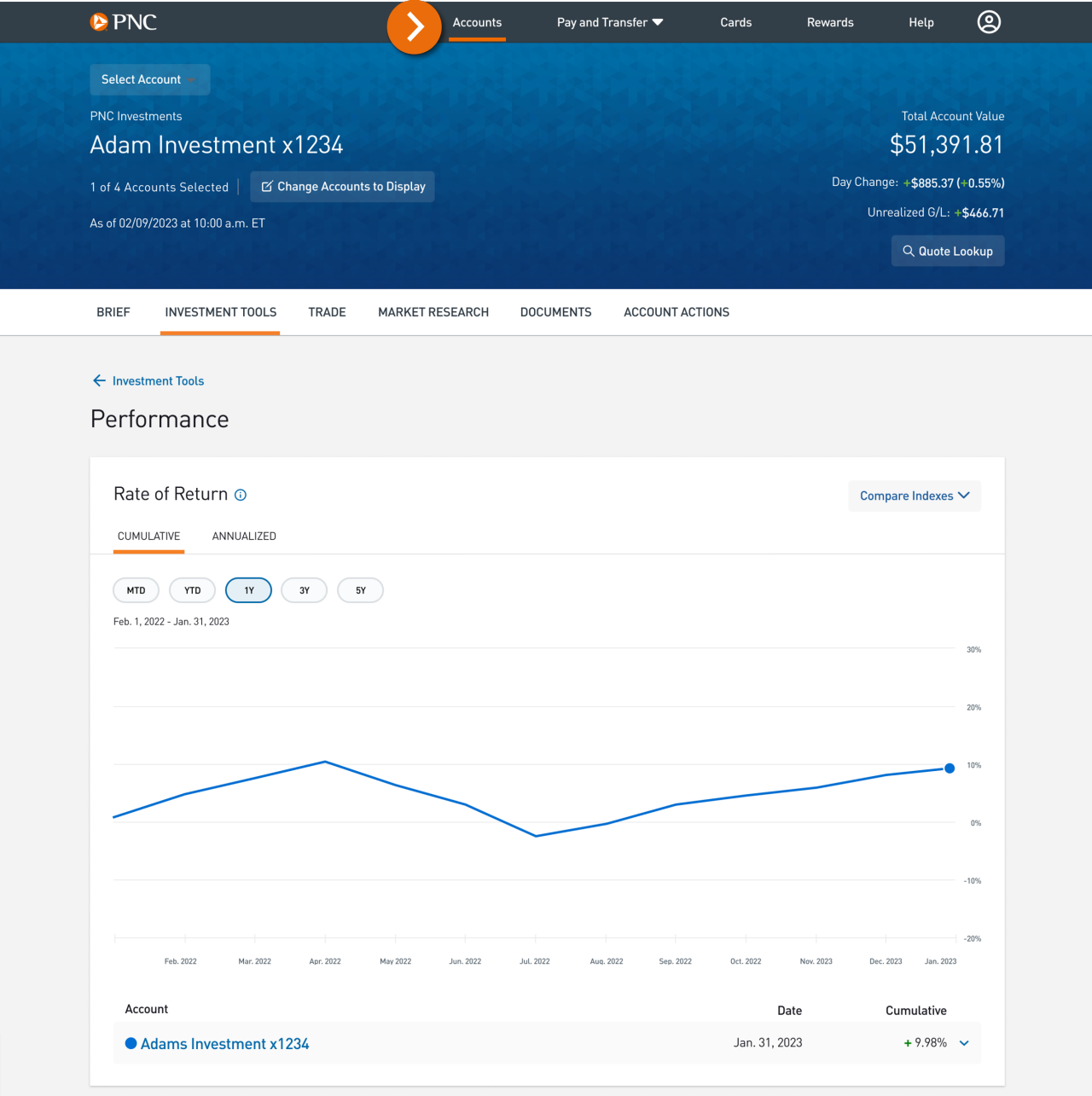Click the back arrow beside Investment Tools
The height and width of the screenshot is (1096, 1092).
point(99,380)
